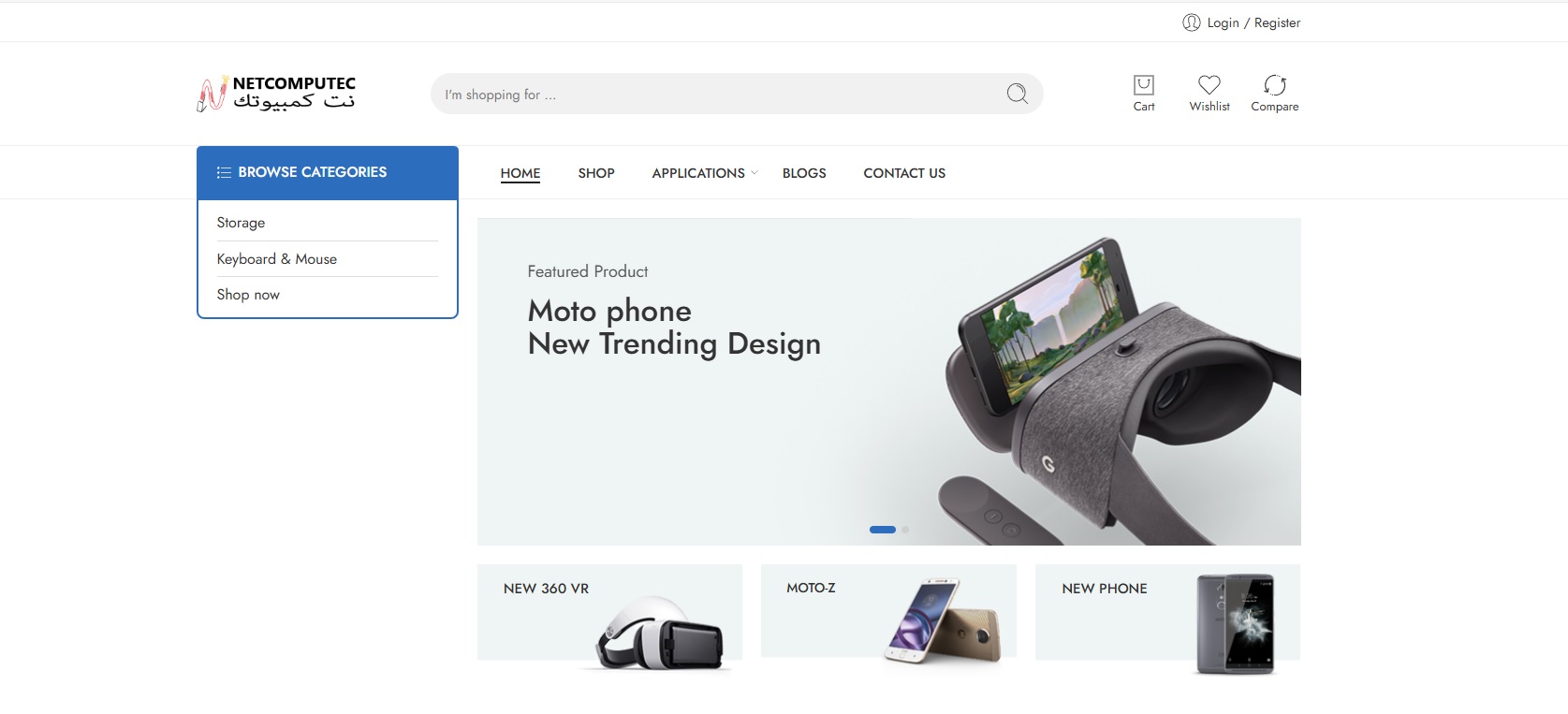Open the Contact Us page

[x=903, y=173]
